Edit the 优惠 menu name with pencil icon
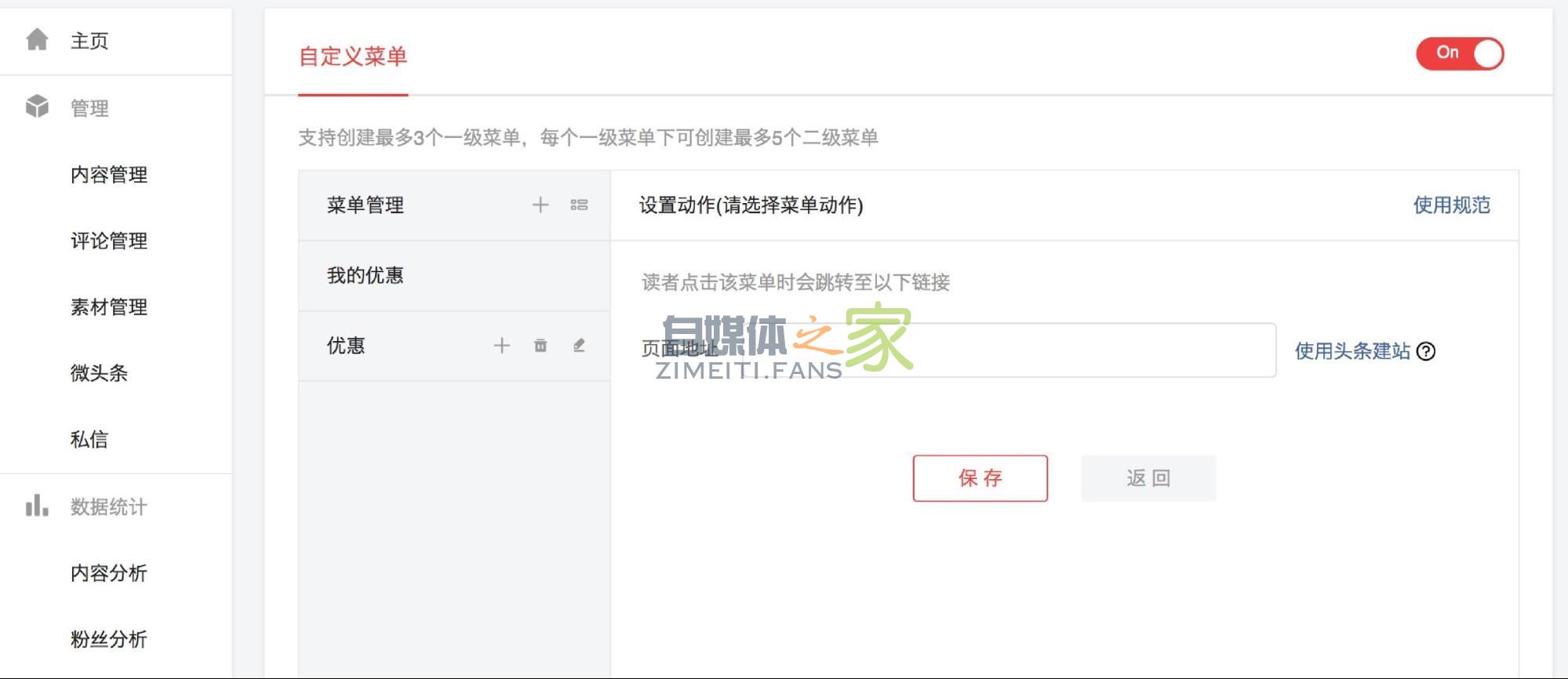 click(579, 346)
